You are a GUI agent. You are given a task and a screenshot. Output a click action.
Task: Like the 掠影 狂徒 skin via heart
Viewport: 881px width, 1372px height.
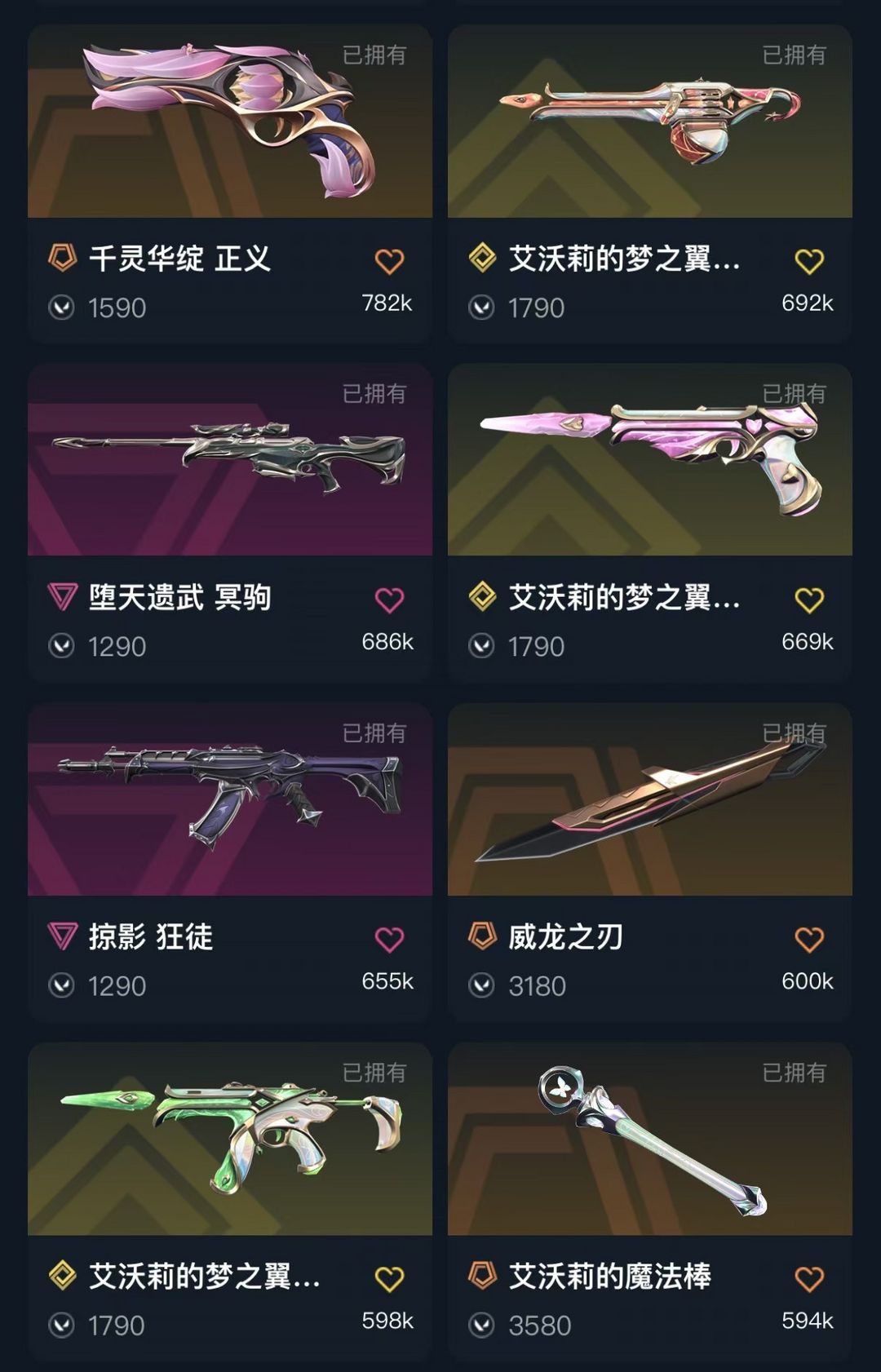pyautogui.click(x=389, y=940)
